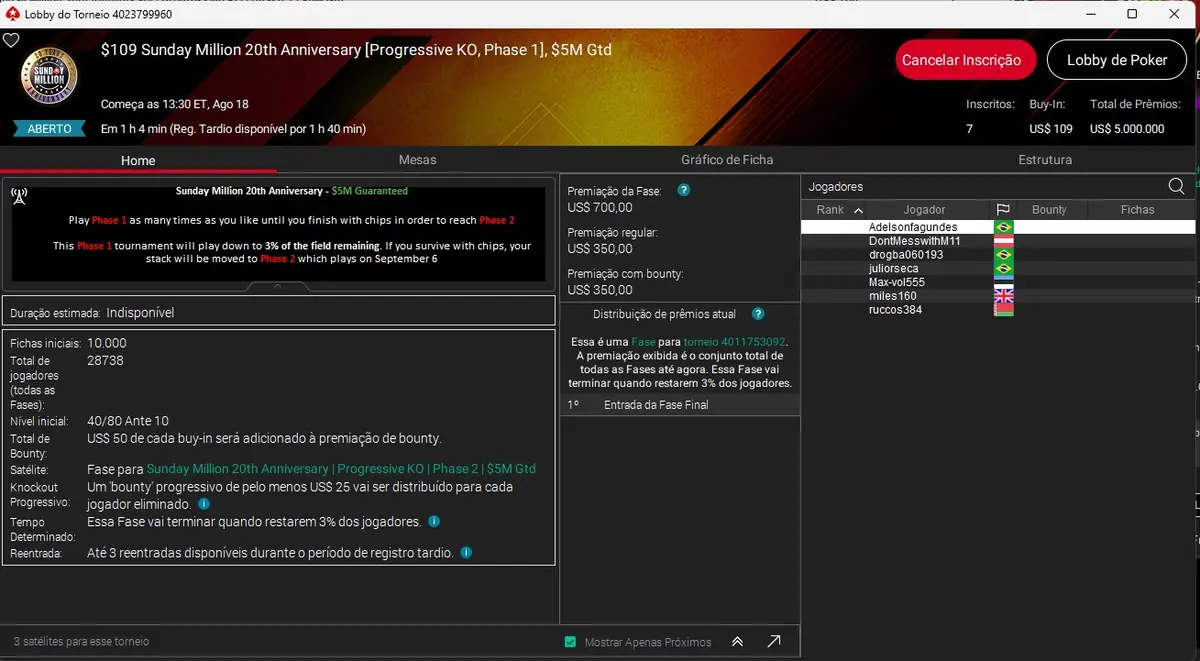Switch to the Home tab
Viewport: 1200px width, 661px height.
click(x=138, y=160)
